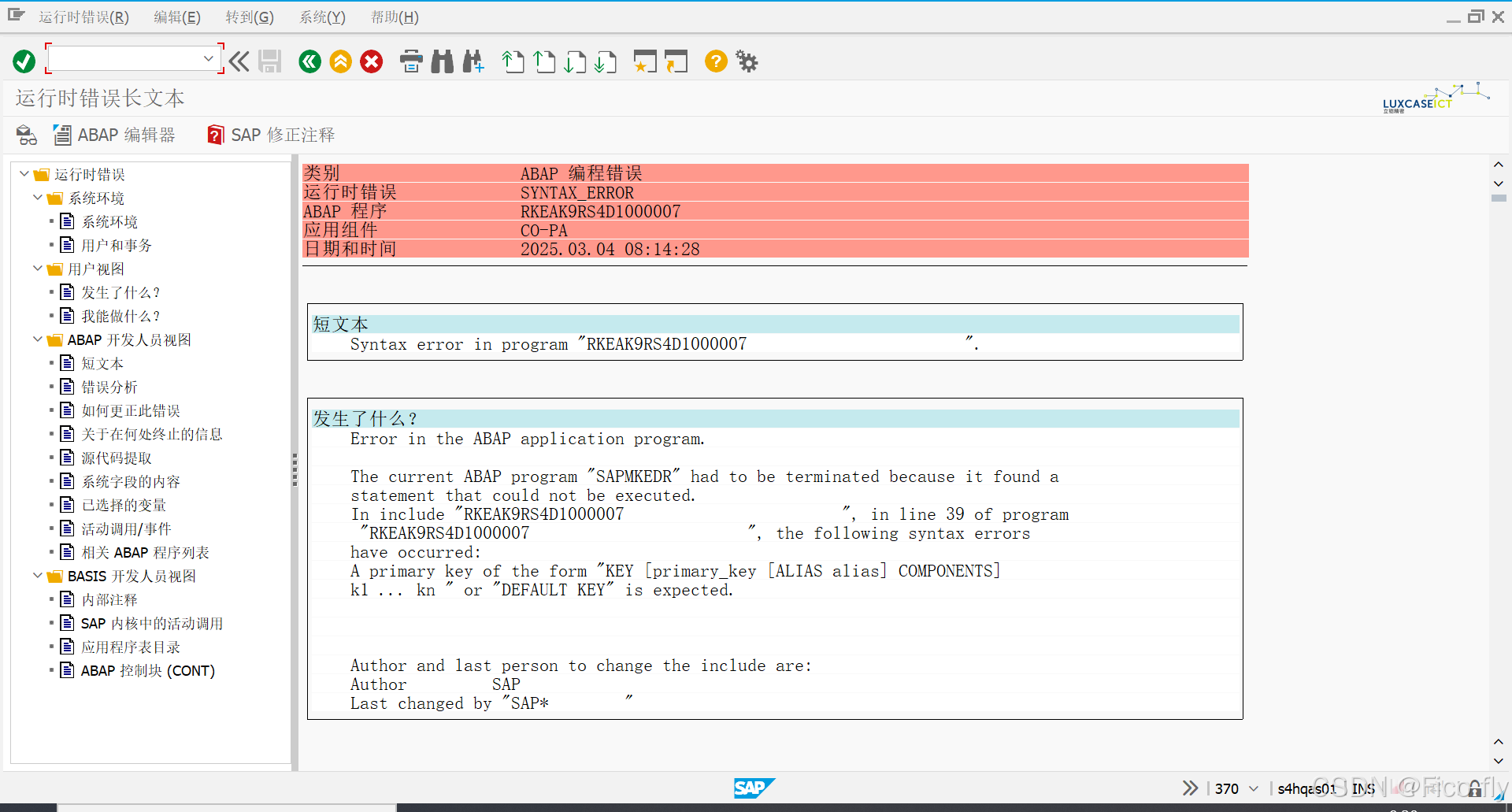Click the debugger glasses icon
The height and width of the screenshot is (812, 1512).
[x=27, y=135]
